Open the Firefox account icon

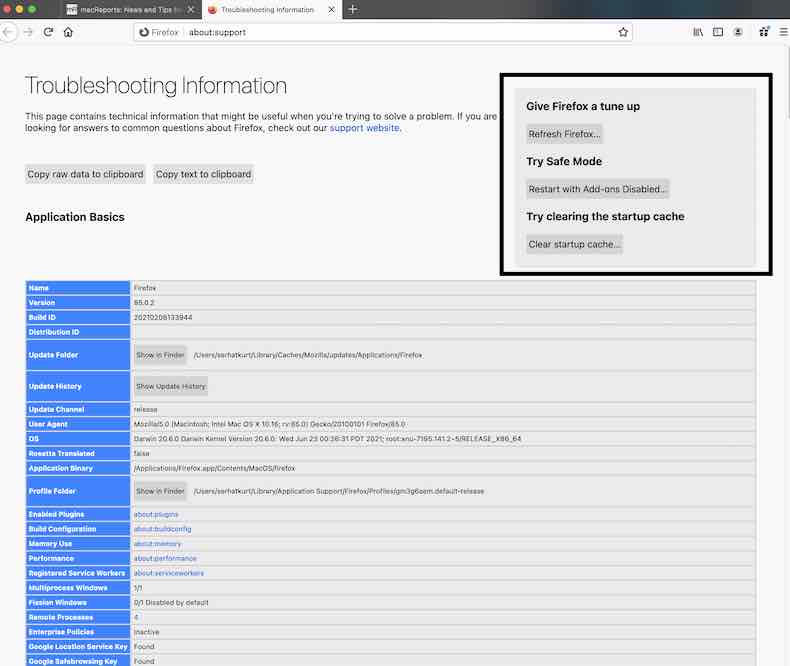738,32
